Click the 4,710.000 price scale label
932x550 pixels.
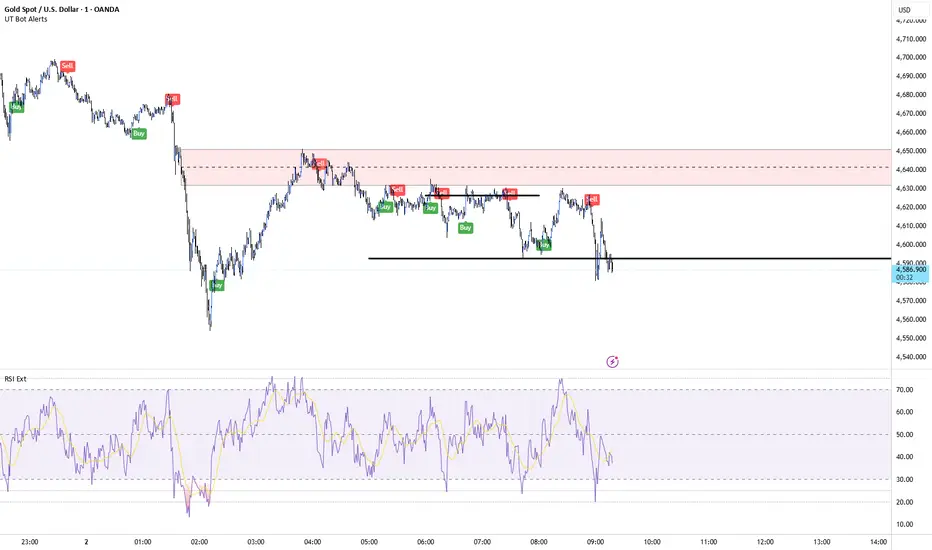click(911, 39)
